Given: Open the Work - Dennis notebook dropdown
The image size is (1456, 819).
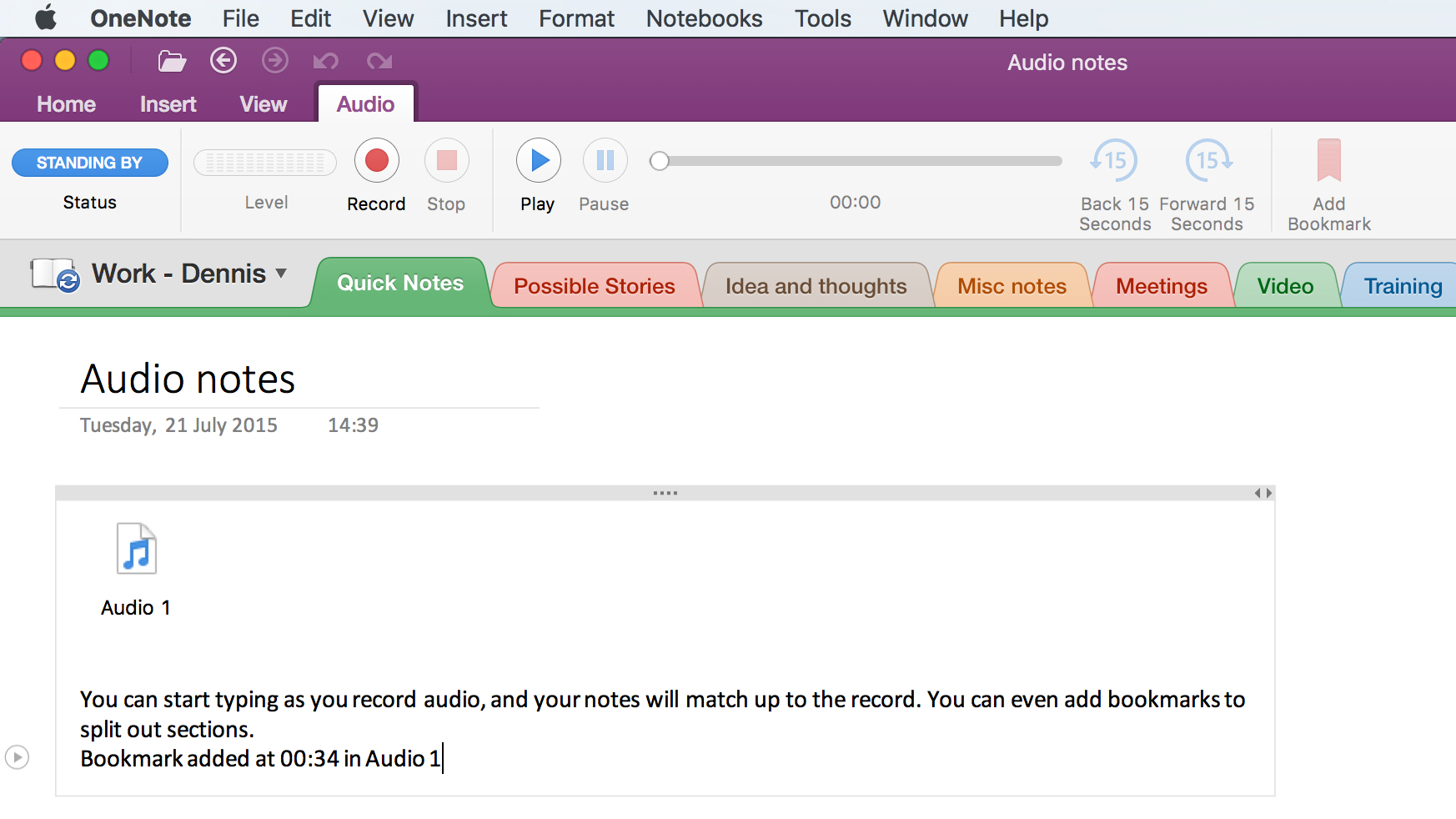Looking at the screenshot, I should [281, 274].
